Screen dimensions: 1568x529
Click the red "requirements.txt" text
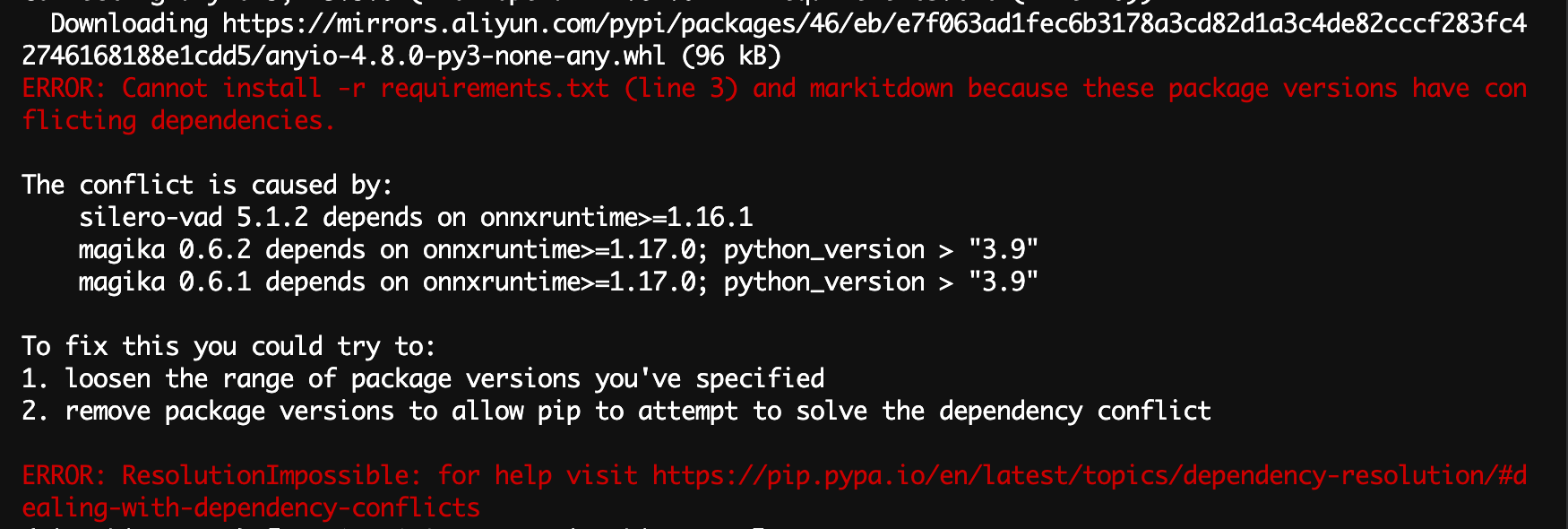495,88
